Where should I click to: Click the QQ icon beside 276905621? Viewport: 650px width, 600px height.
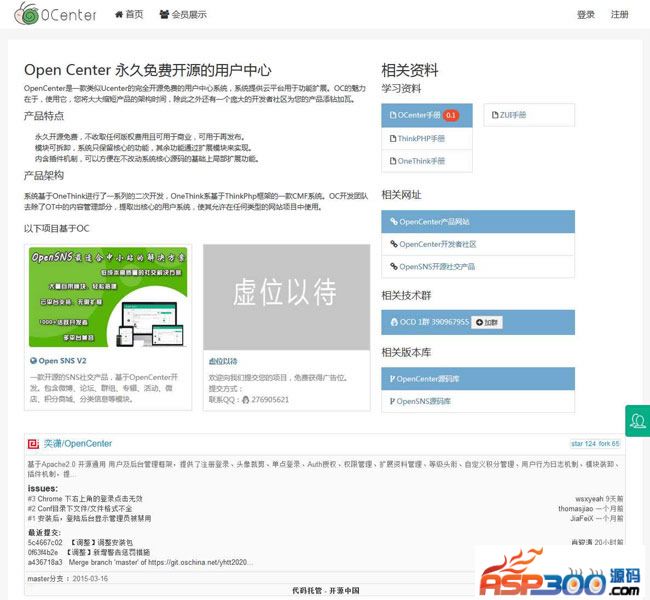[x=245, y=400]
